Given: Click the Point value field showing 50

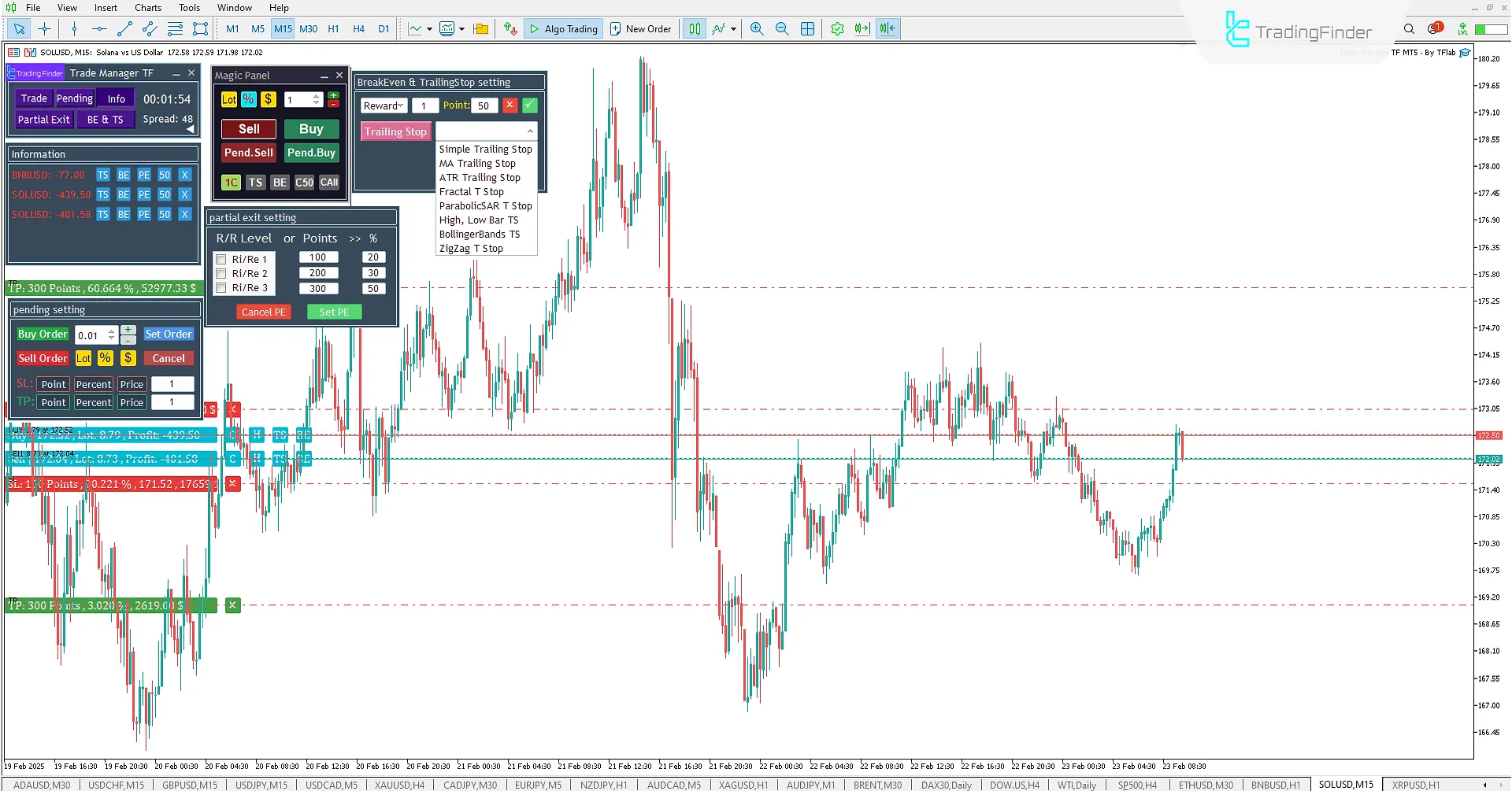Looking at the screenshot, I should pyautogui.click(x=484, y=105).
